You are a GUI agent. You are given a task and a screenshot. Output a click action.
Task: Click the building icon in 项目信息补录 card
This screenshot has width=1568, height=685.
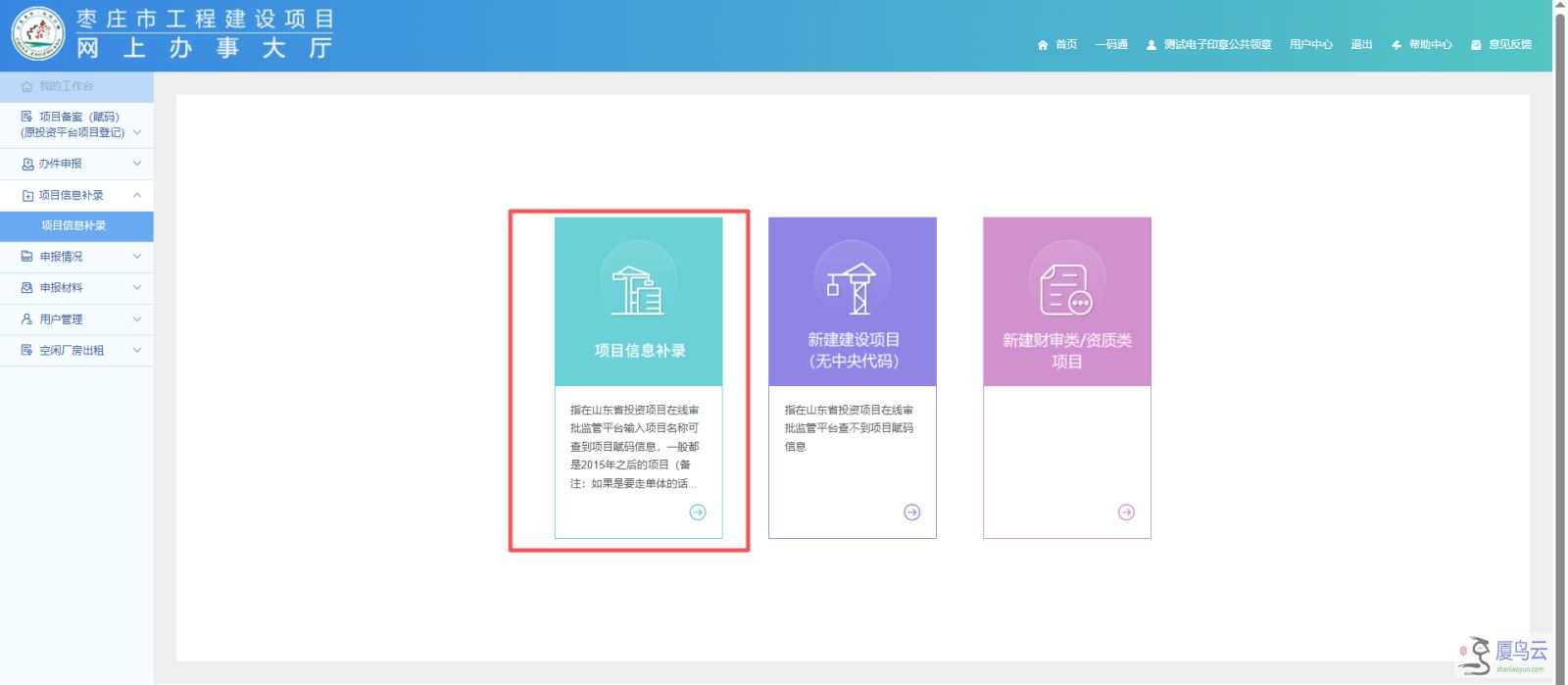638,290
